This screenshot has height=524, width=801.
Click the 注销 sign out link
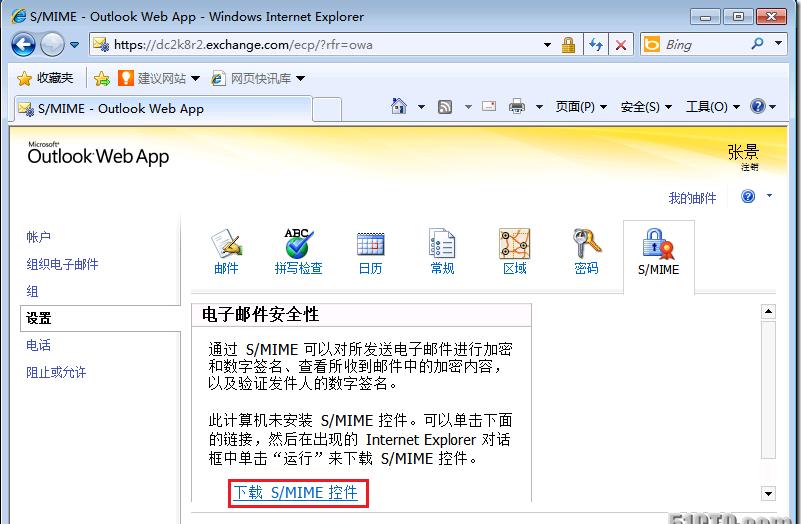tap(750, 167)
